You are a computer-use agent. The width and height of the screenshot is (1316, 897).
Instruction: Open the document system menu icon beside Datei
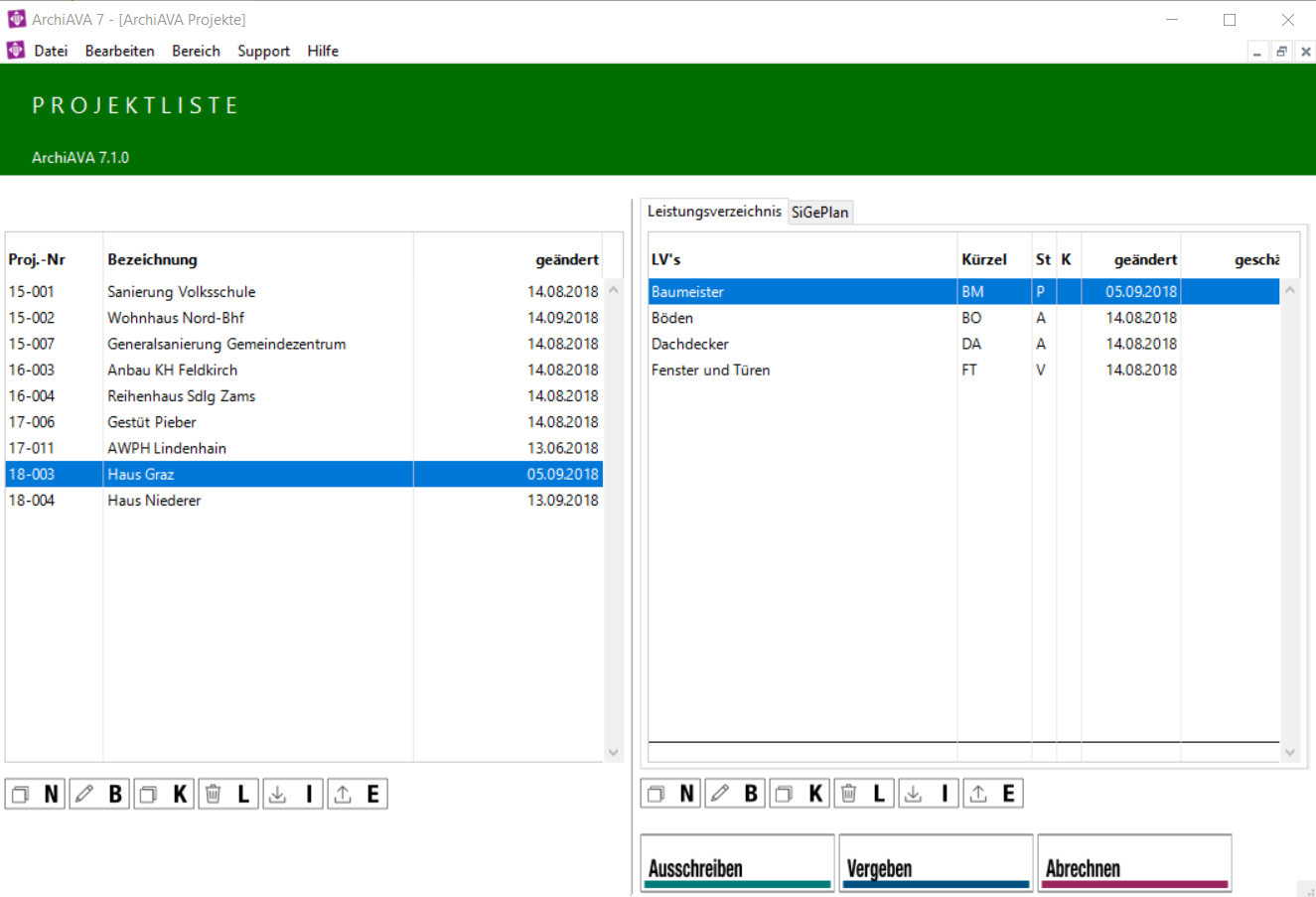click(x=16, y=50)
